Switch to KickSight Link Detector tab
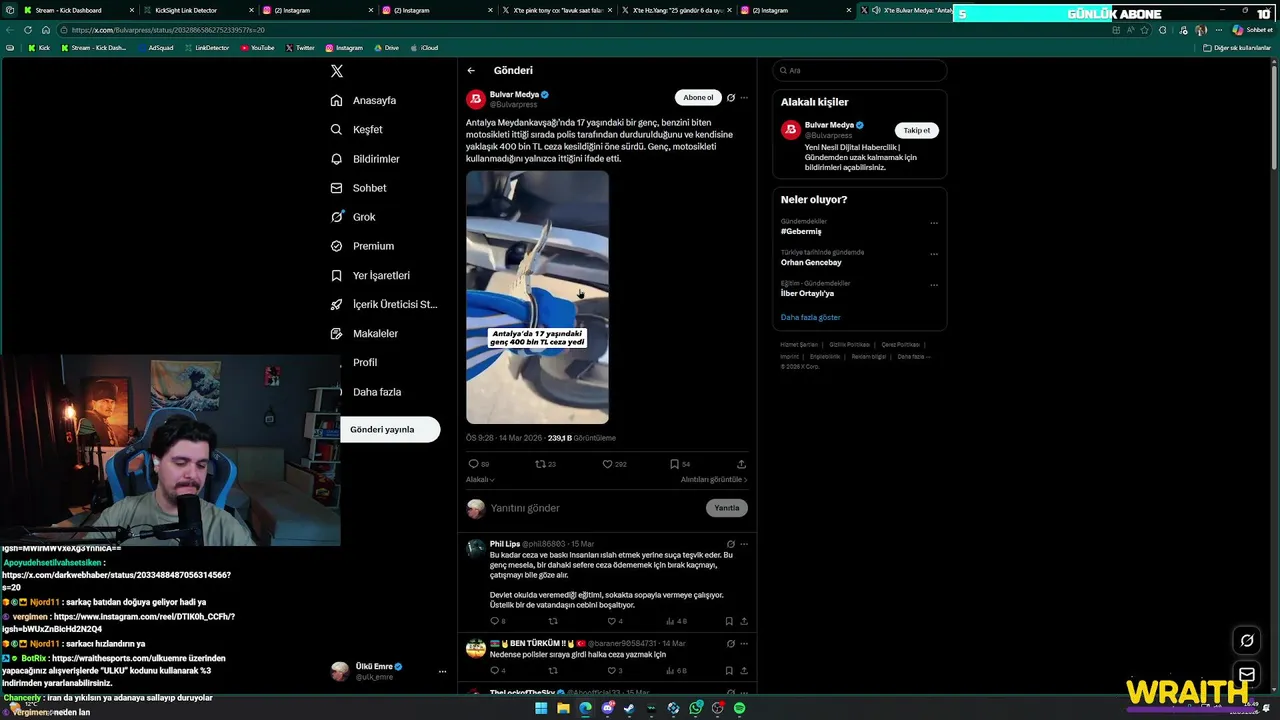Screen dimensions: 1280x720 [x=197, y=10]
